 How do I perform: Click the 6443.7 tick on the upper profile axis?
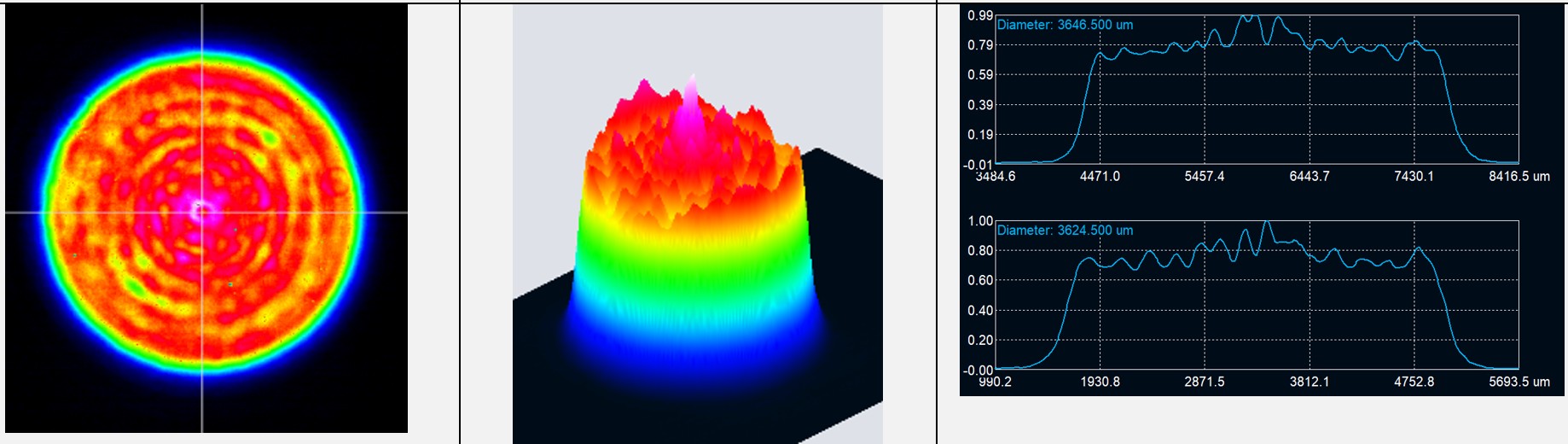(1309, 176)
